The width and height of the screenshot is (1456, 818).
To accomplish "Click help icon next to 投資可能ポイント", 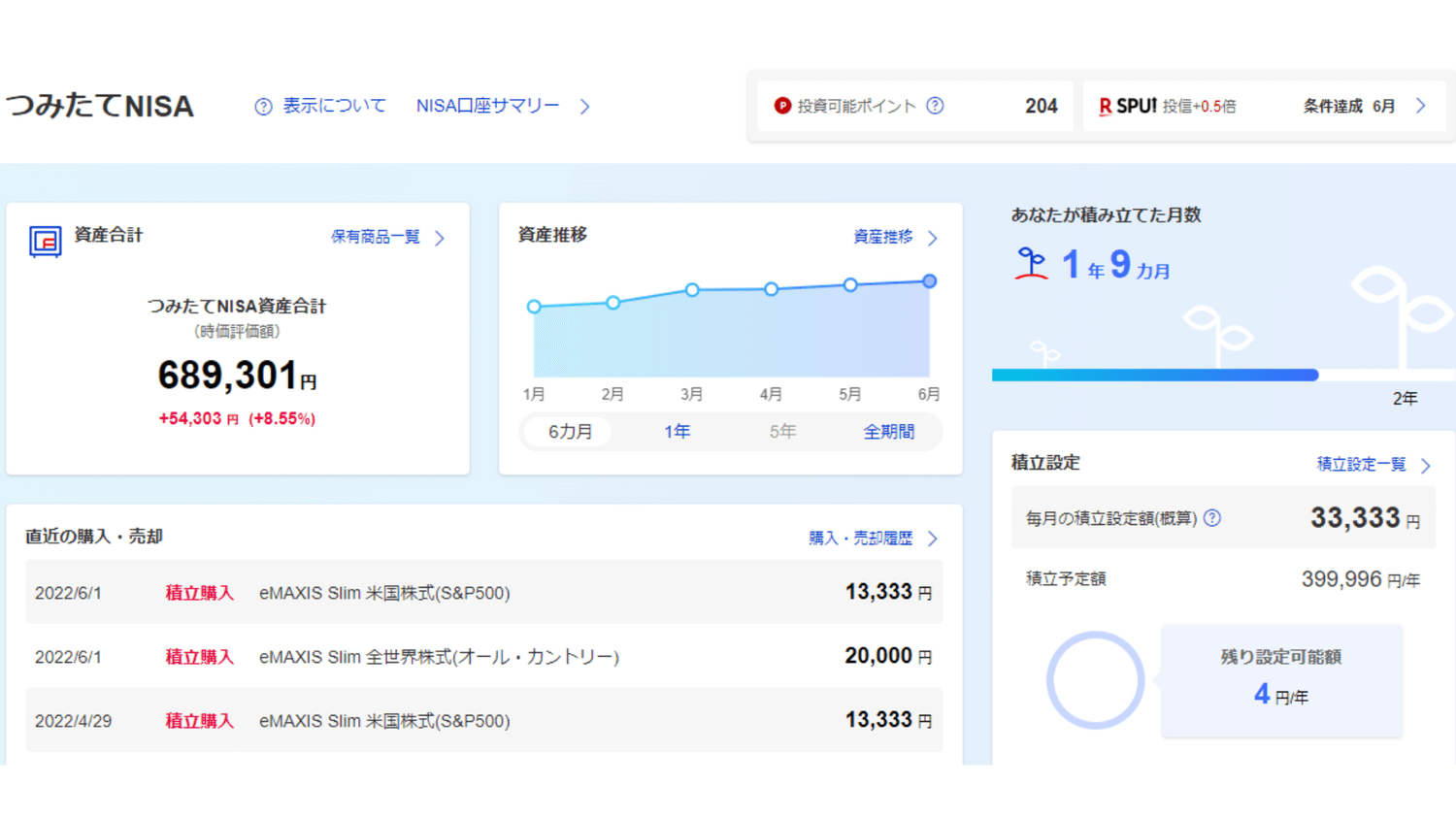I will point(935,106).
